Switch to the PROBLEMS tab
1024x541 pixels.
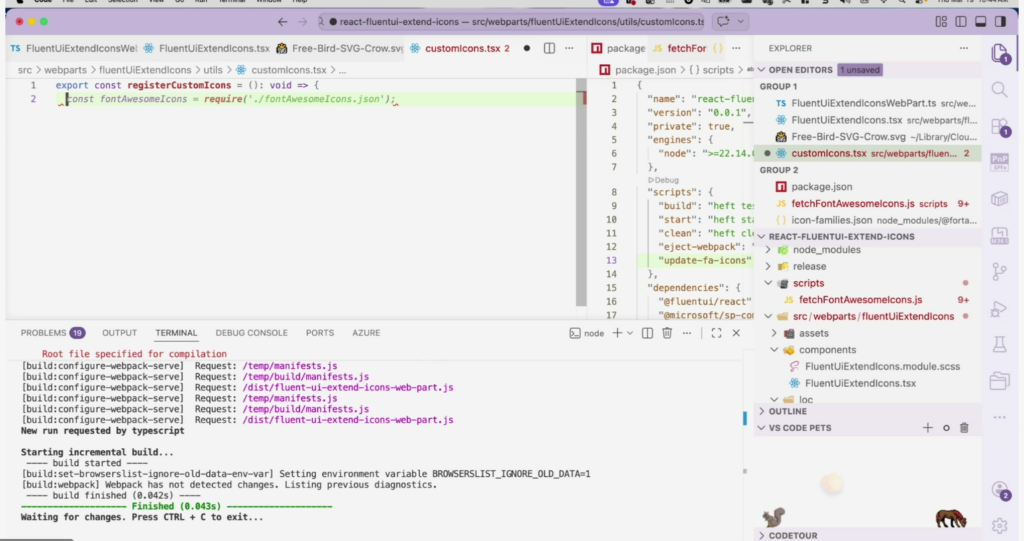click(43, 333)
